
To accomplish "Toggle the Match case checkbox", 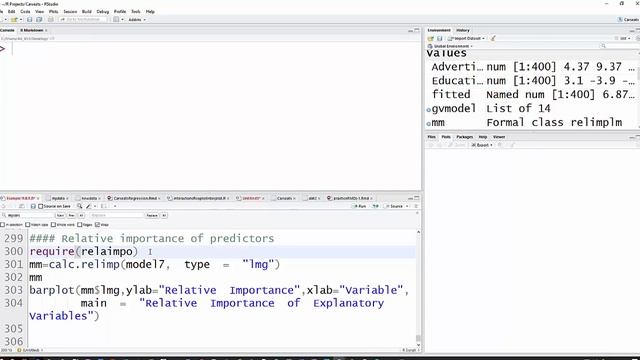I will (28, 224).
